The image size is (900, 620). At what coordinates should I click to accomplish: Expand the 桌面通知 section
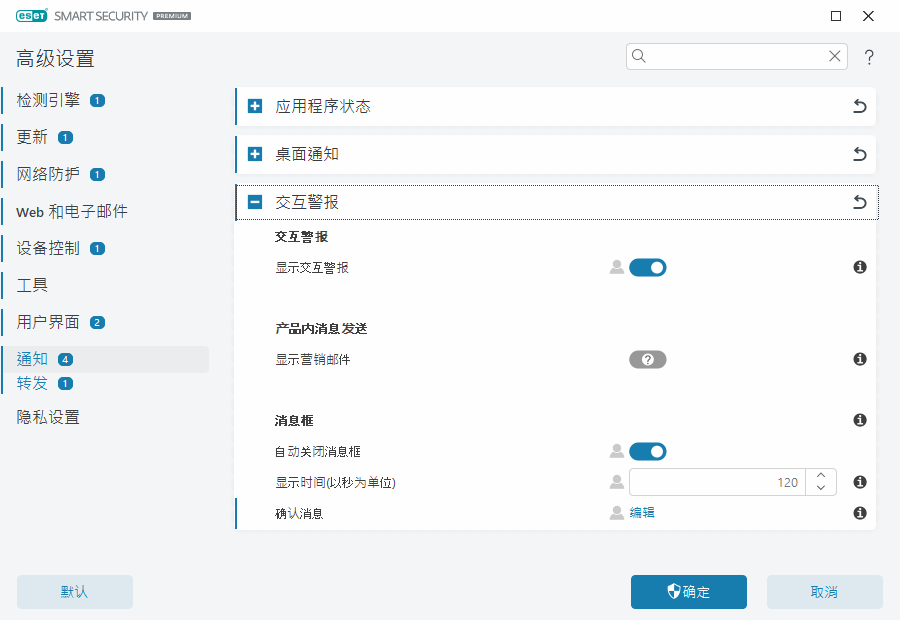tap(255, 155)
